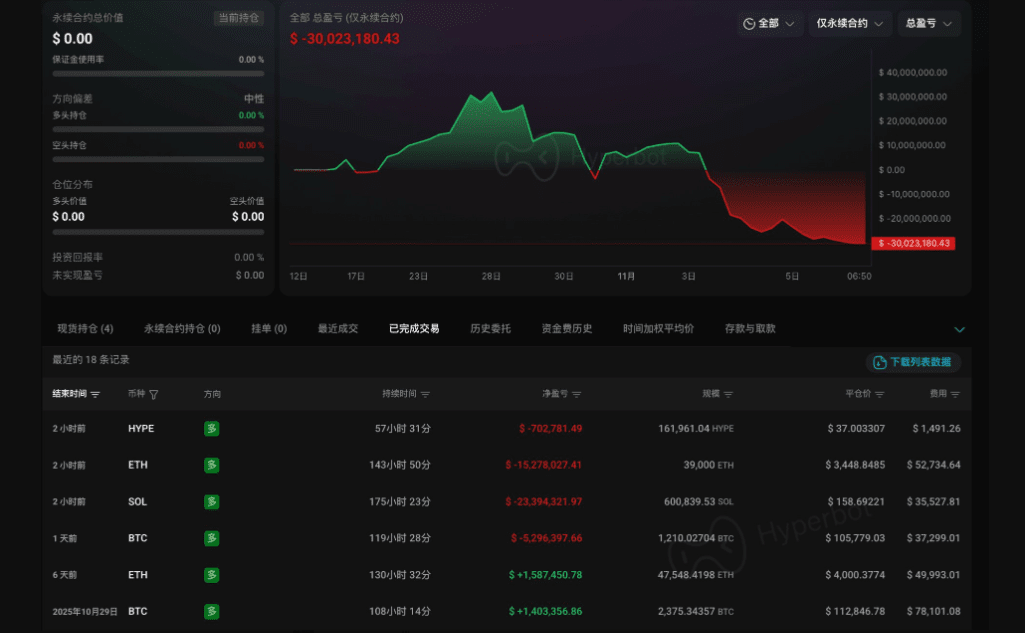Screen dimensions: 1025x633
Task: Click the green 多 badge in HYPE row
Action: [211, 429]
